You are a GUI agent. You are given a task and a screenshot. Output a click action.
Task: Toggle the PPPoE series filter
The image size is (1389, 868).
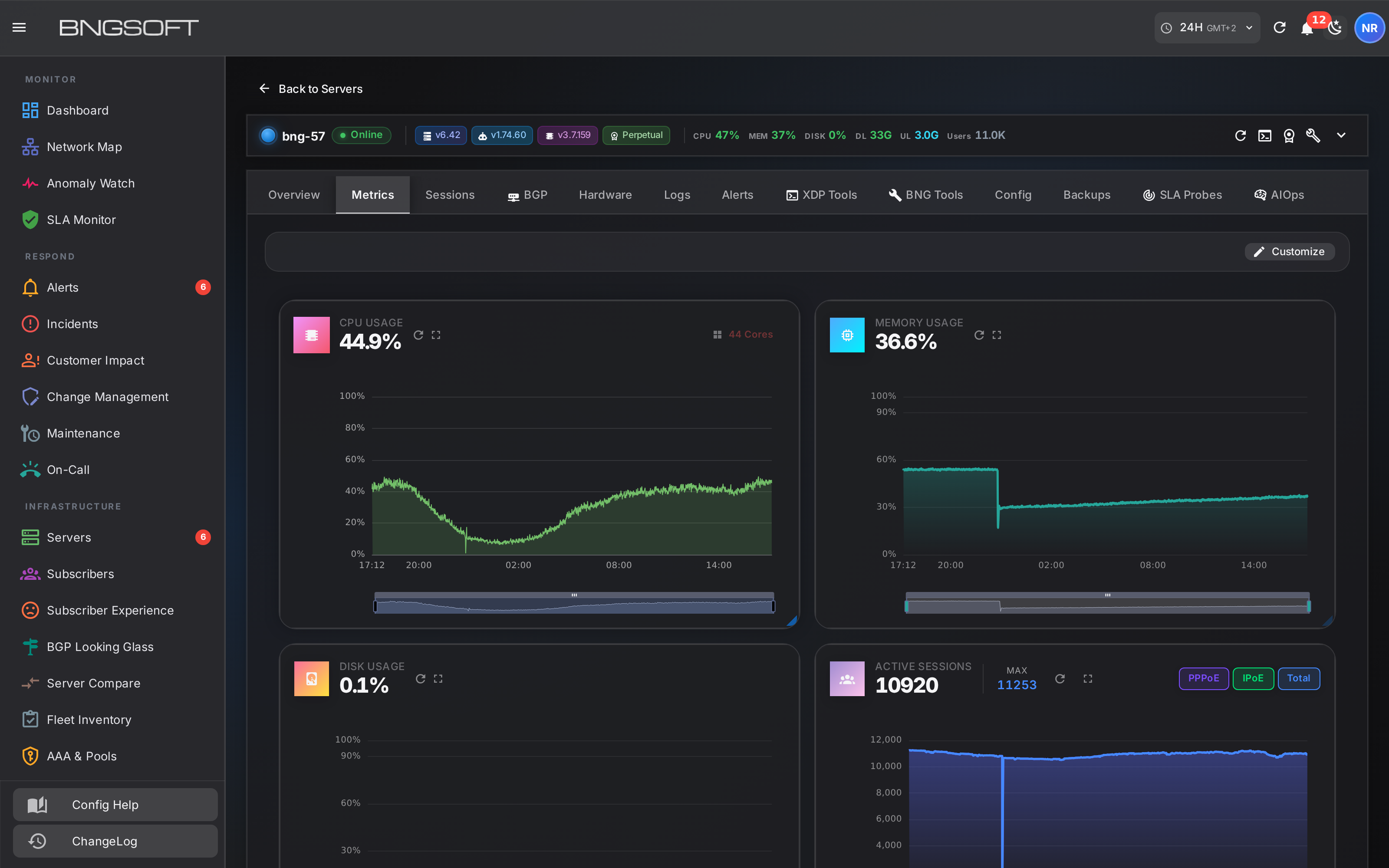click(x=1204, y=678)
